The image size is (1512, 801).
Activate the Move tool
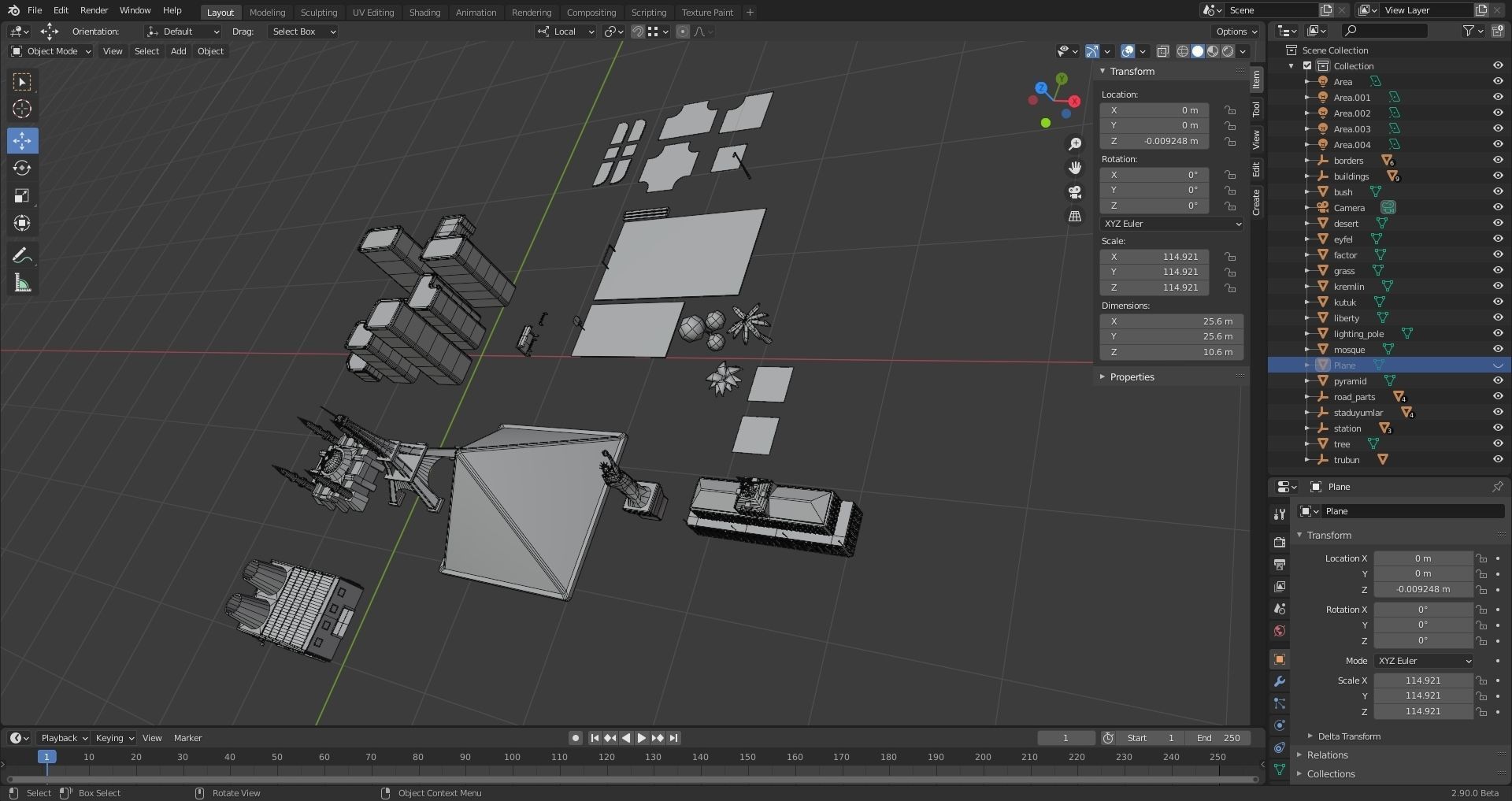tap(22, 140)
